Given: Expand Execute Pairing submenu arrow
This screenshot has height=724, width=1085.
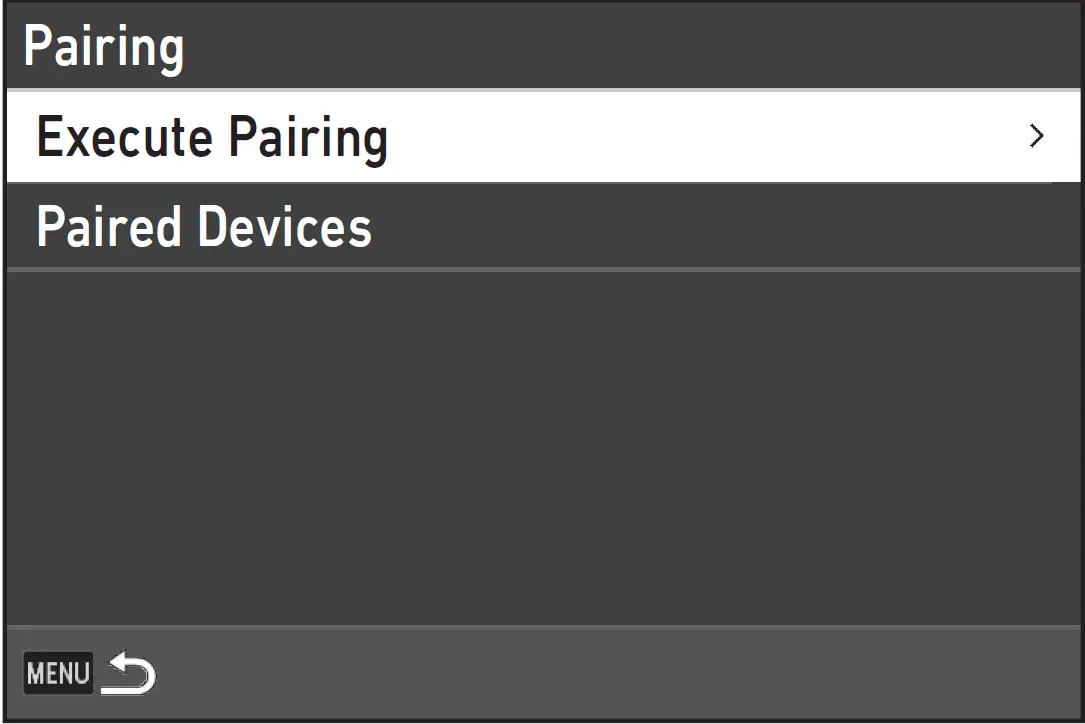Looking at the screenshot, I should pos(1037,136).
